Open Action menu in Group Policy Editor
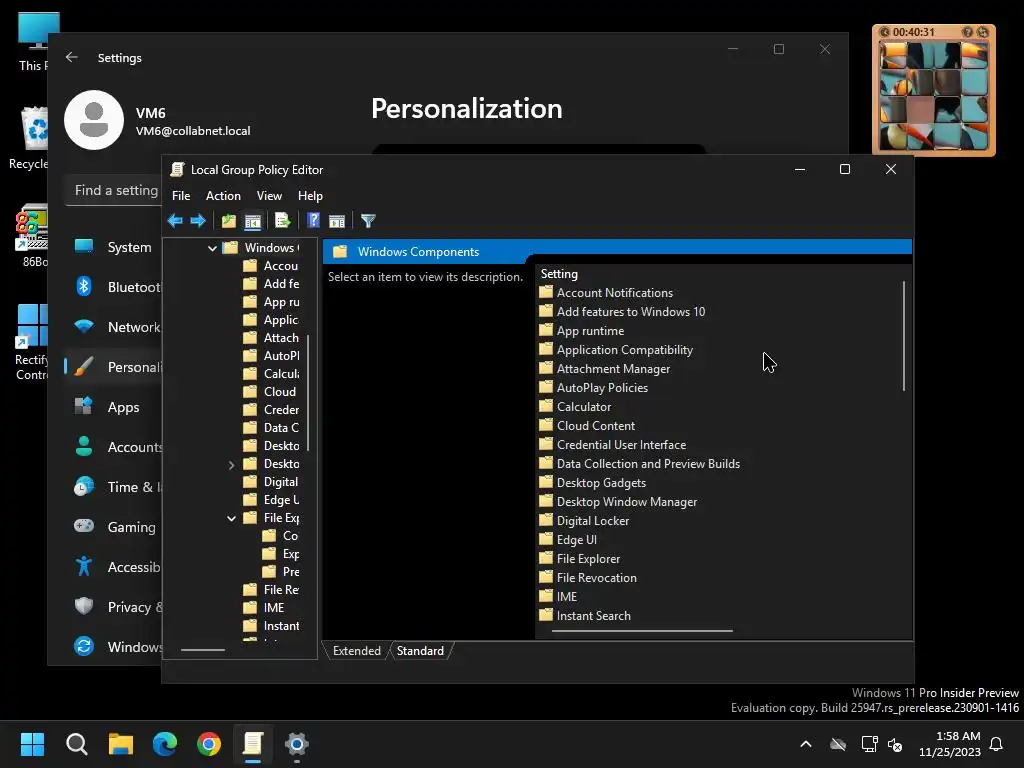 (x=223, y=196)
